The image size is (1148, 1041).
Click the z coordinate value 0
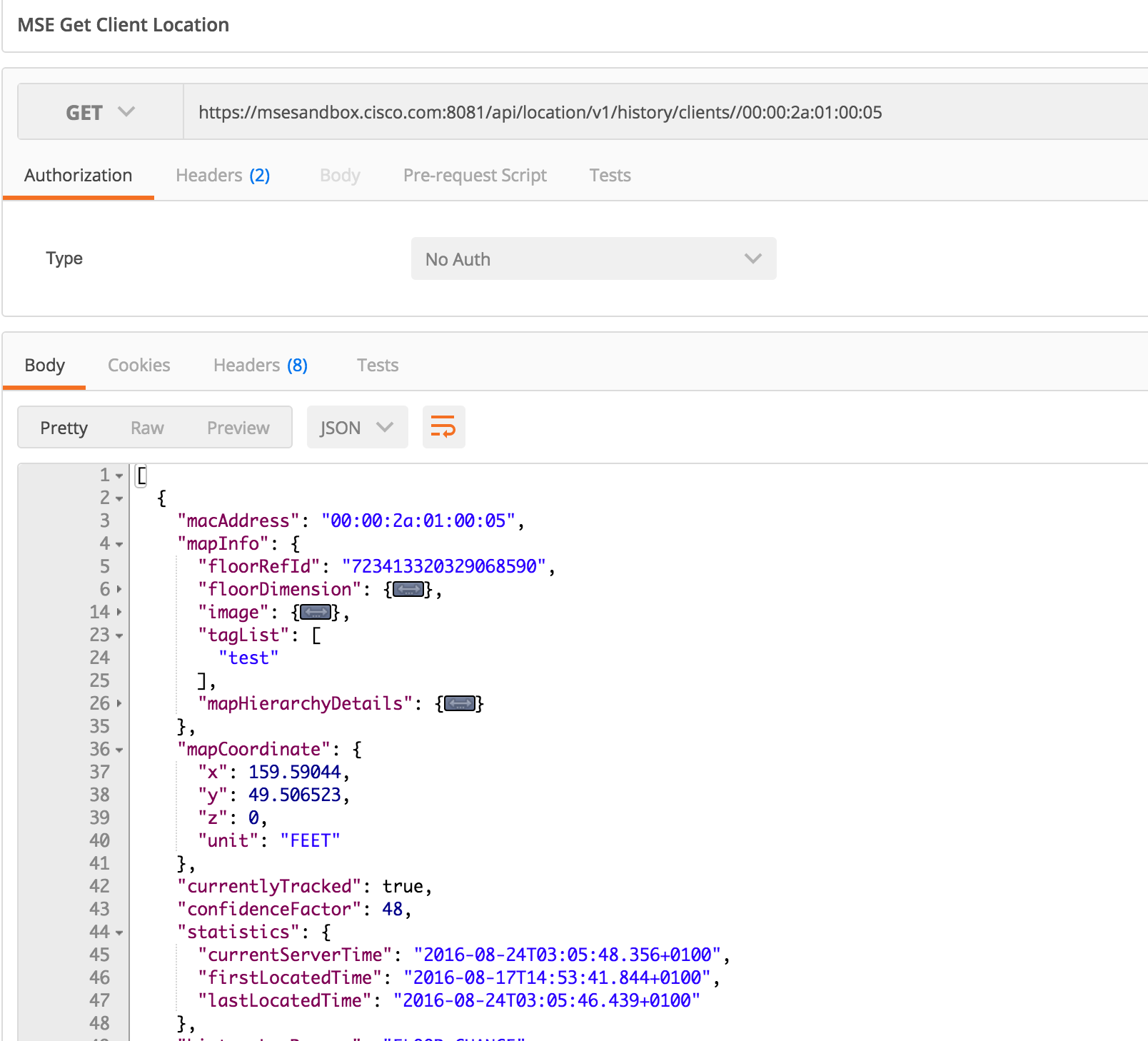[253, 818]
